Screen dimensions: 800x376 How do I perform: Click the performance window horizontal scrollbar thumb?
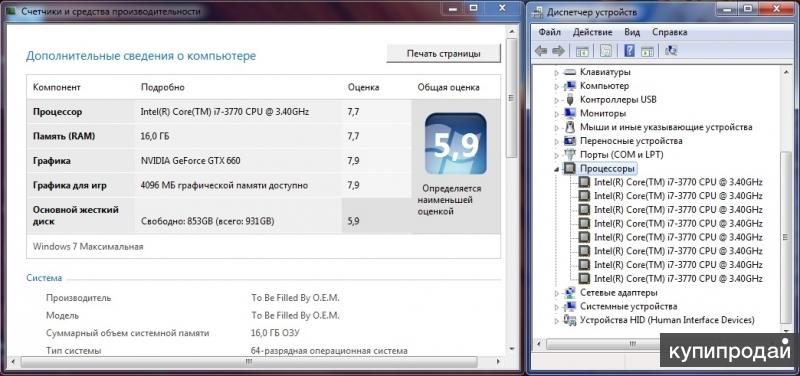coord(248,362)
